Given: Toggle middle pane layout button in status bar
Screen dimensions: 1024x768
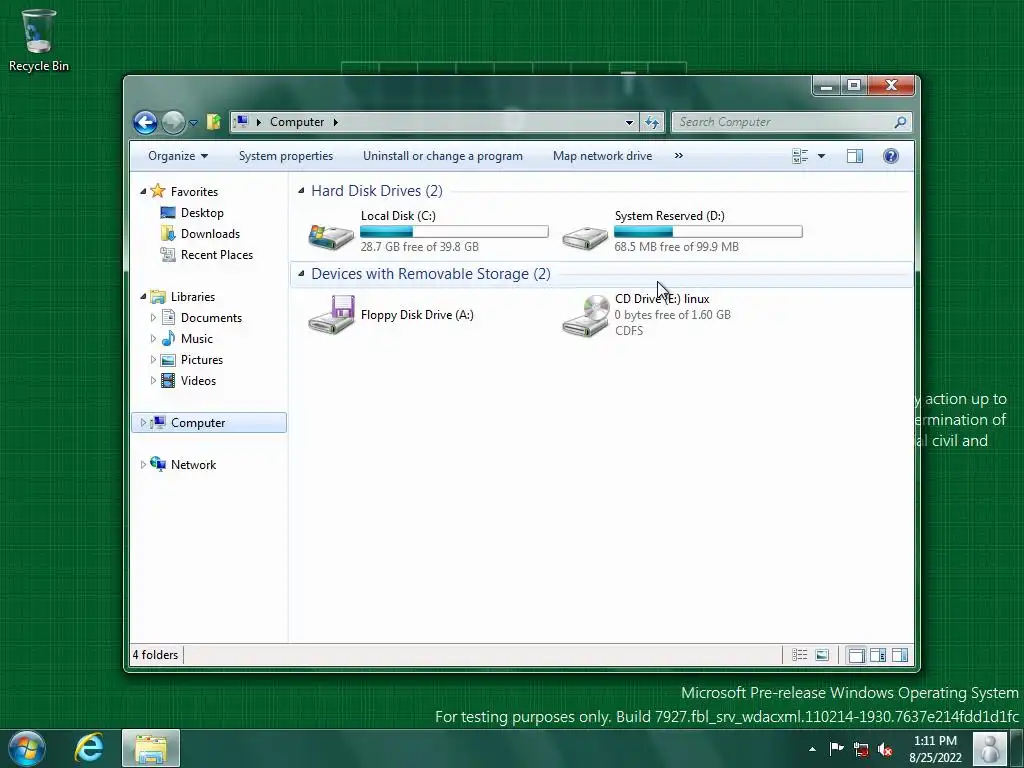Looking at the screenshot, I should click(x=878, y=655).
